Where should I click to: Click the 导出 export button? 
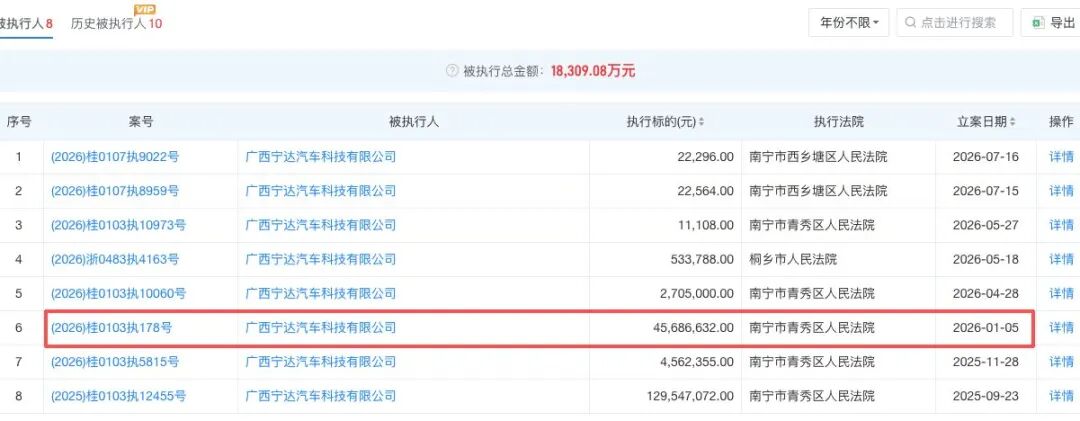[1051, 23]
